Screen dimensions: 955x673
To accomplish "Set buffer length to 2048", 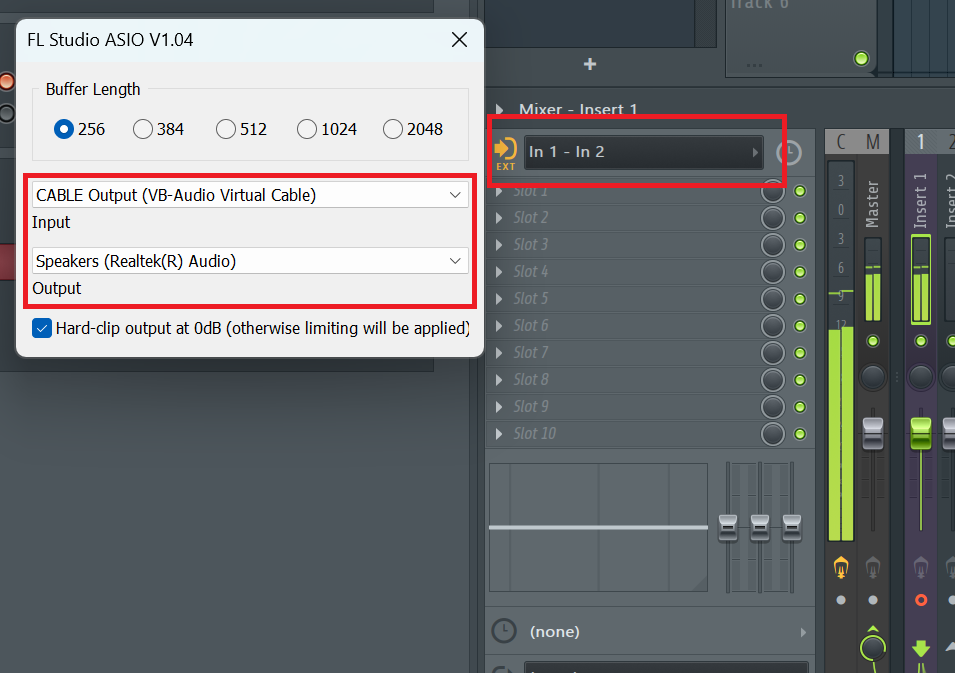I will tap(393, 129).
